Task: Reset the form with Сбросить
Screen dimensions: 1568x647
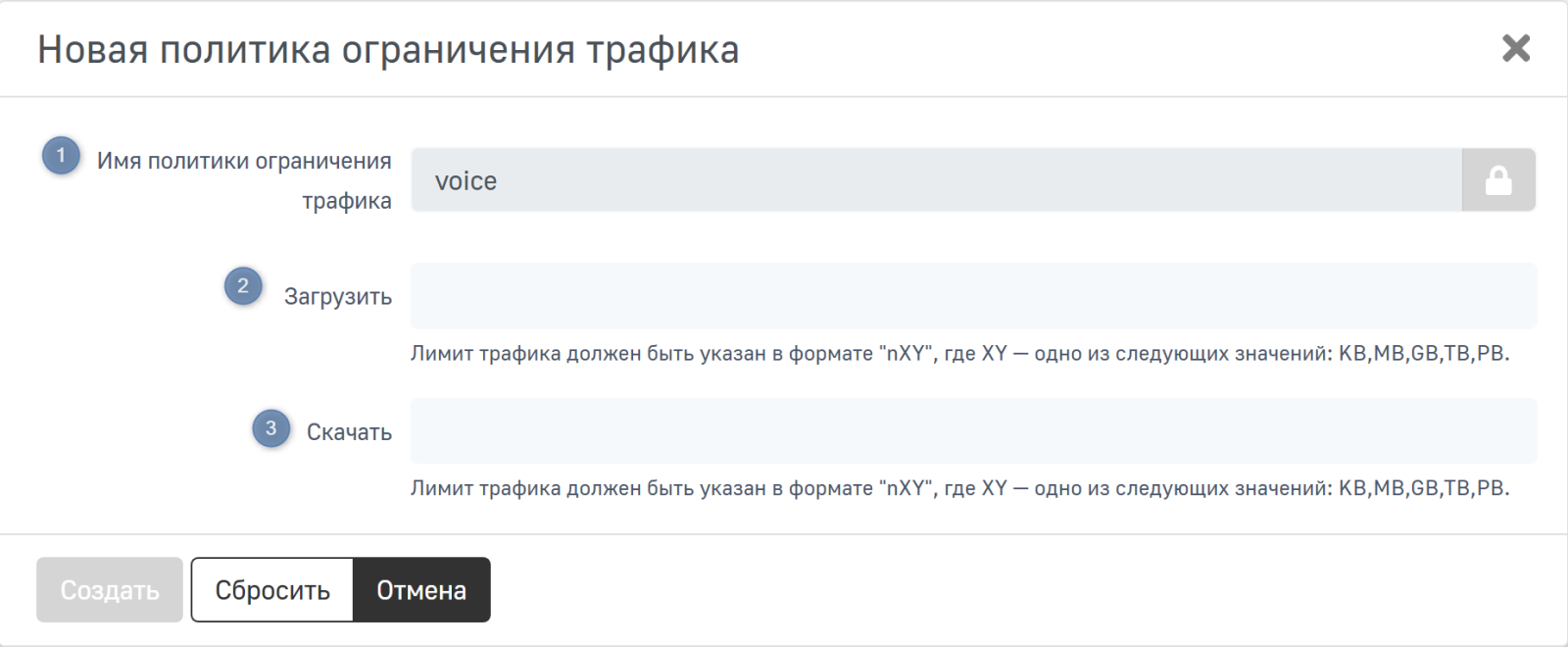Action: [x=272, y=590]
